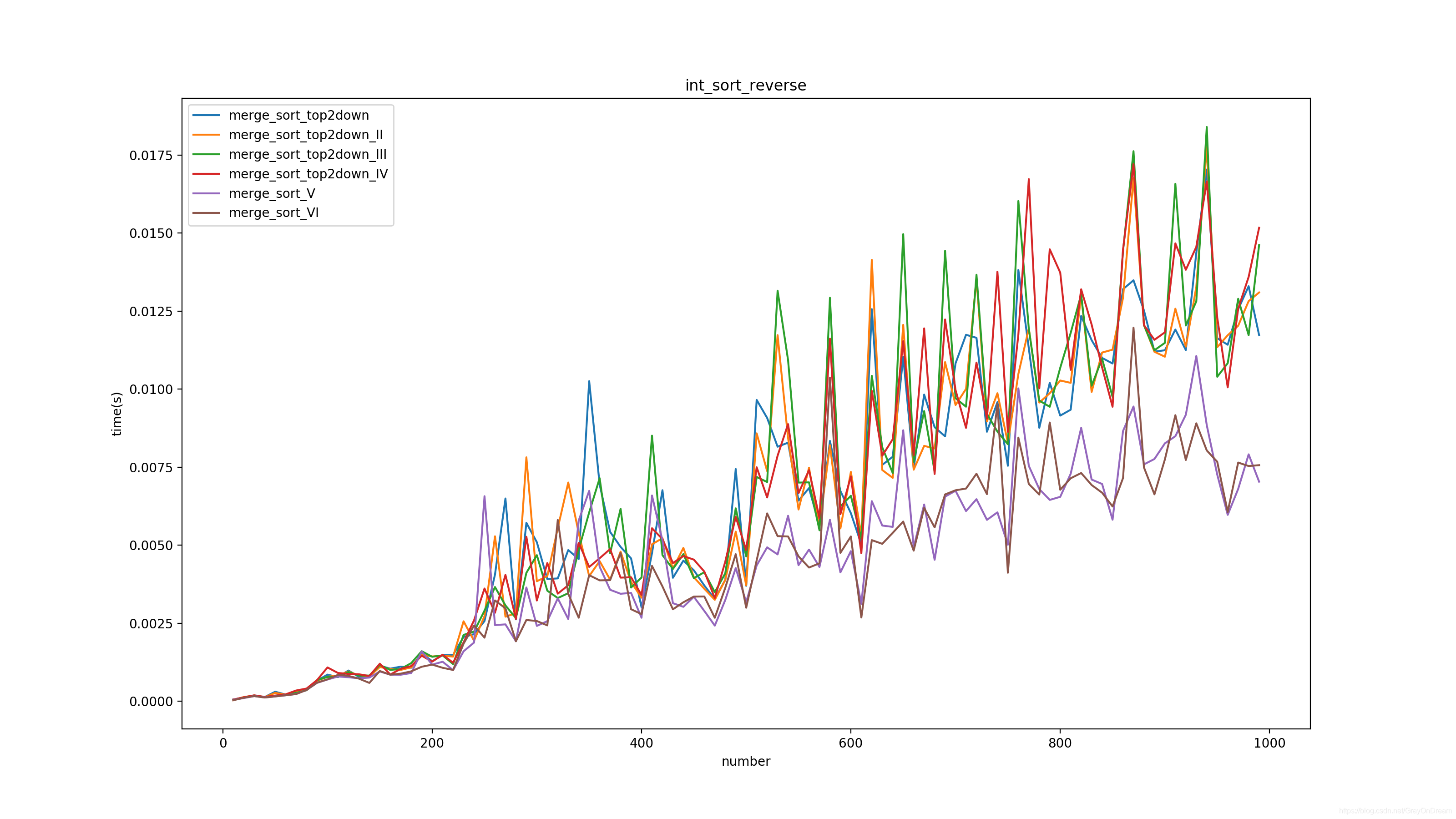Click the green legend line swatch

point(206,154)
